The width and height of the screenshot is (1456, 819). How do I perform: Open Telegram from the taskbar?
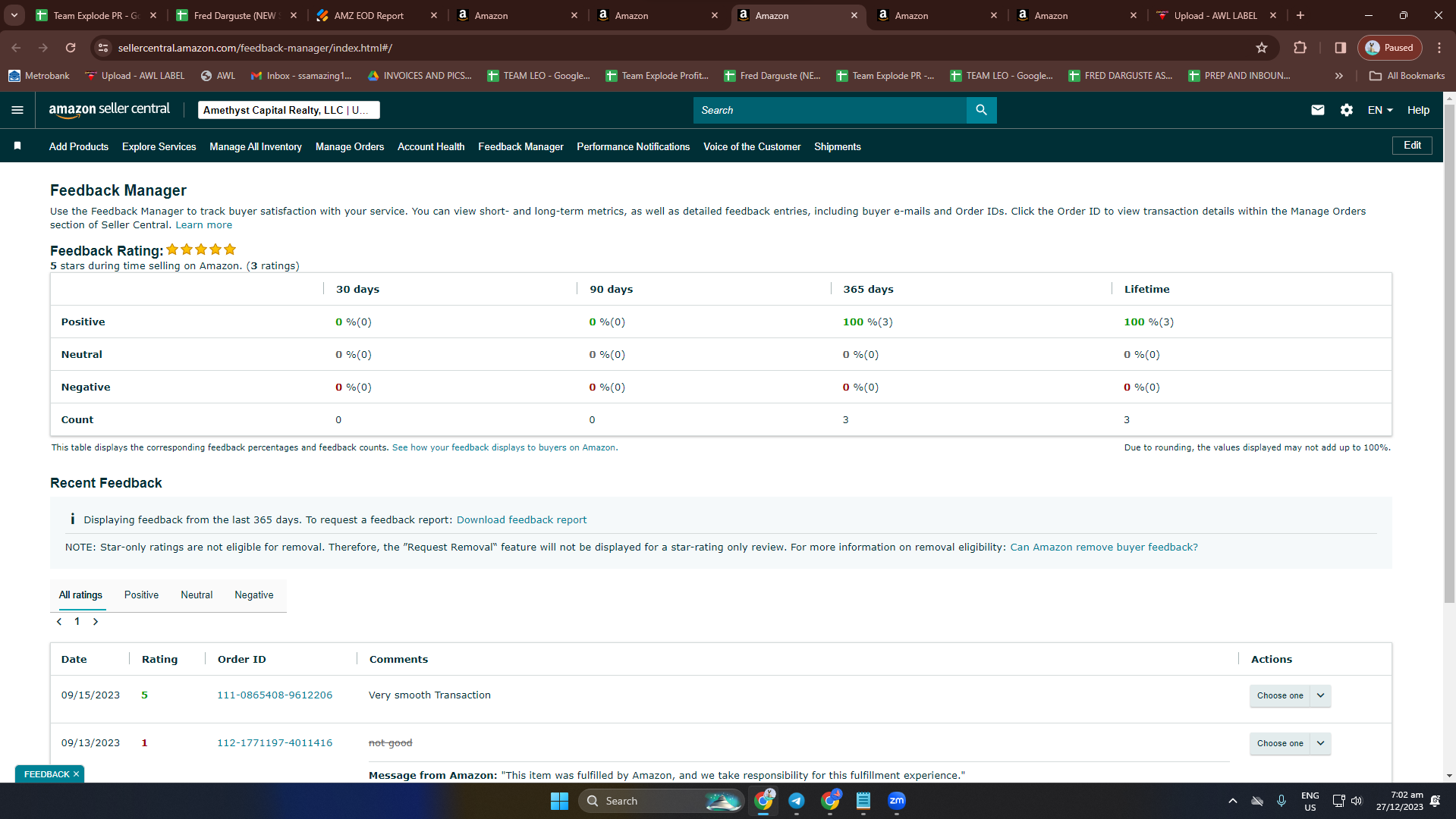point(796,801)
